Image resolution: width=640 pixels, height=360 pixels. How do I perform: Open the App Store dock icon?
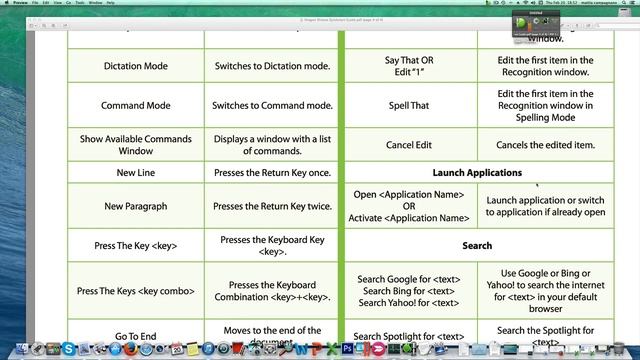(116, 349)
